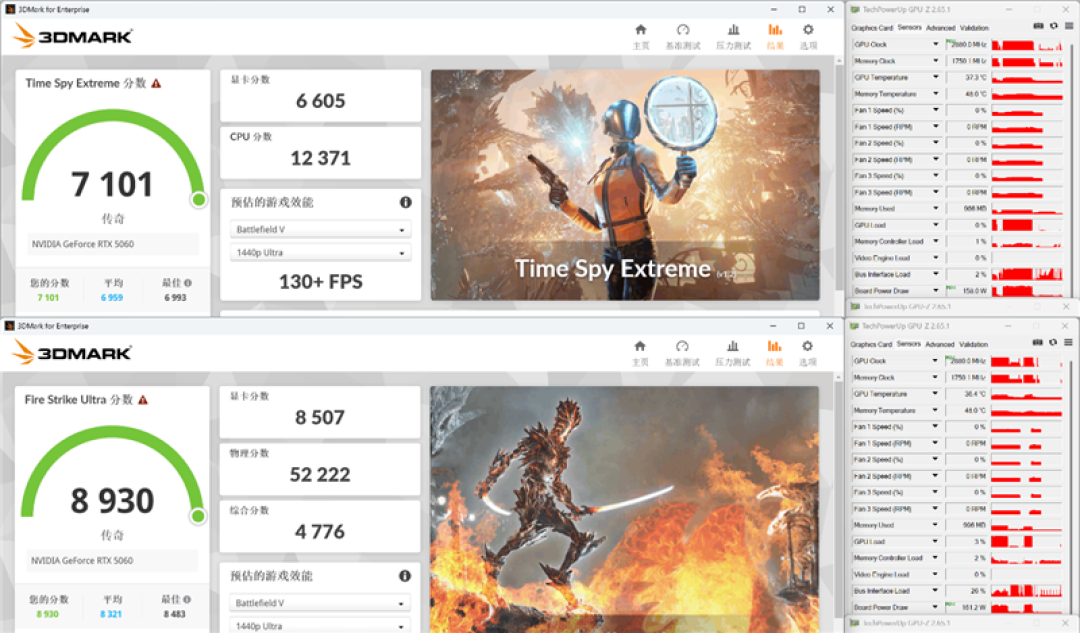Screen dimensions: 1080x633
Task: Expand Board Power Draw dropdown reading 158.0 W
Action: [935, 291]
